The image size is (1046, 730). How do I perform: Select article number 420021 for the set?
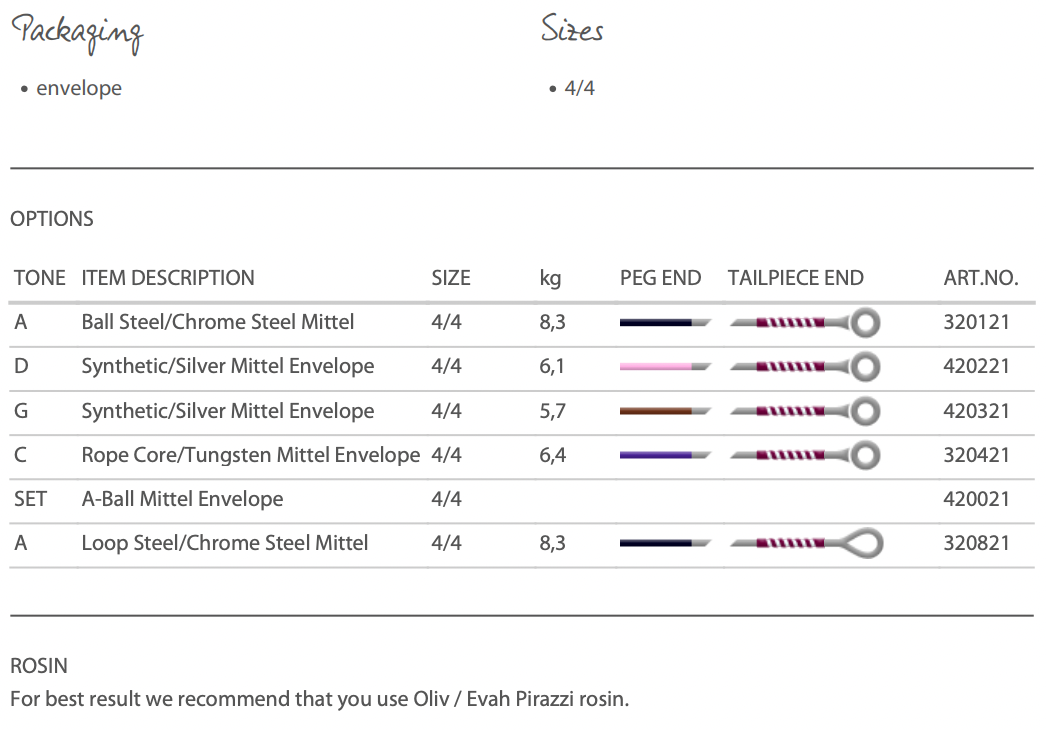pos(976,499)
